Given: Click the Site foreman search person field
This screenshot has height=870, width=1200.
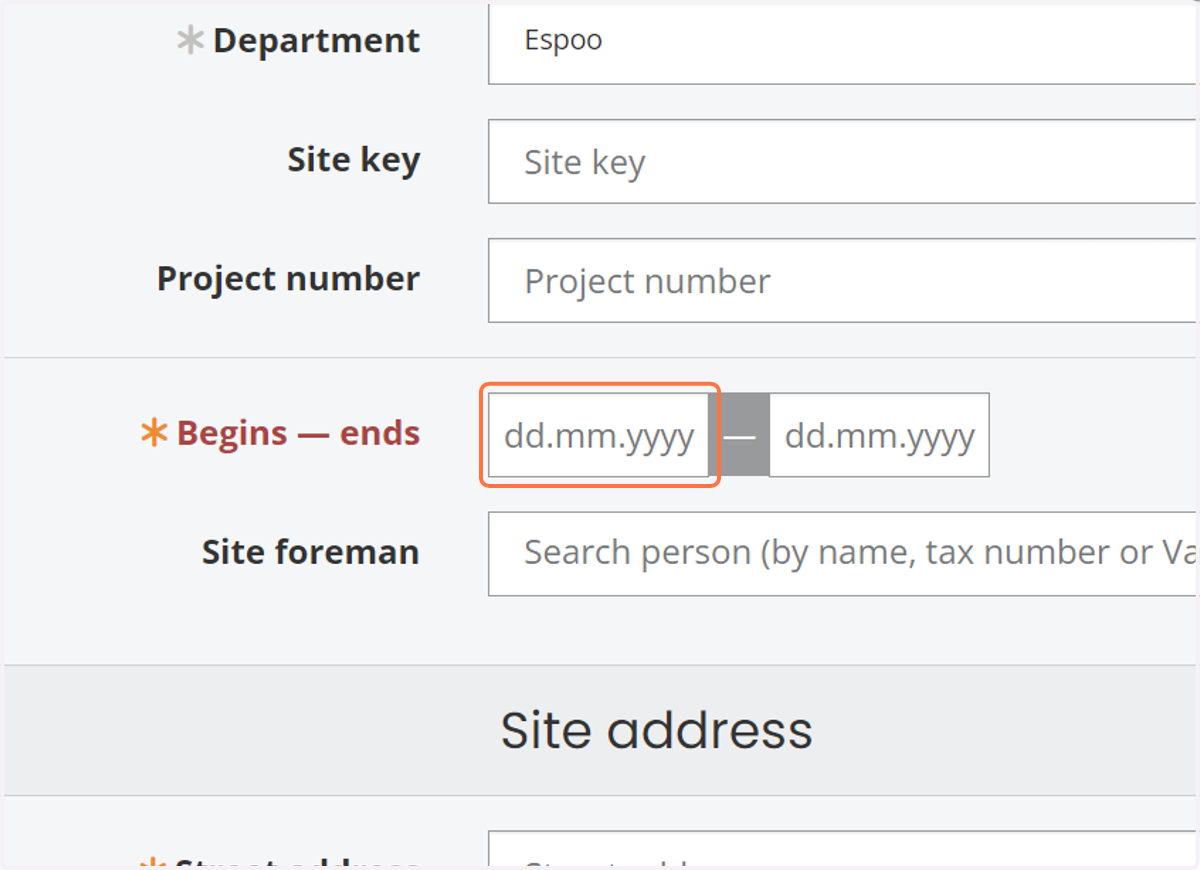Looking at the screenshot, I should tap(844, 554).
